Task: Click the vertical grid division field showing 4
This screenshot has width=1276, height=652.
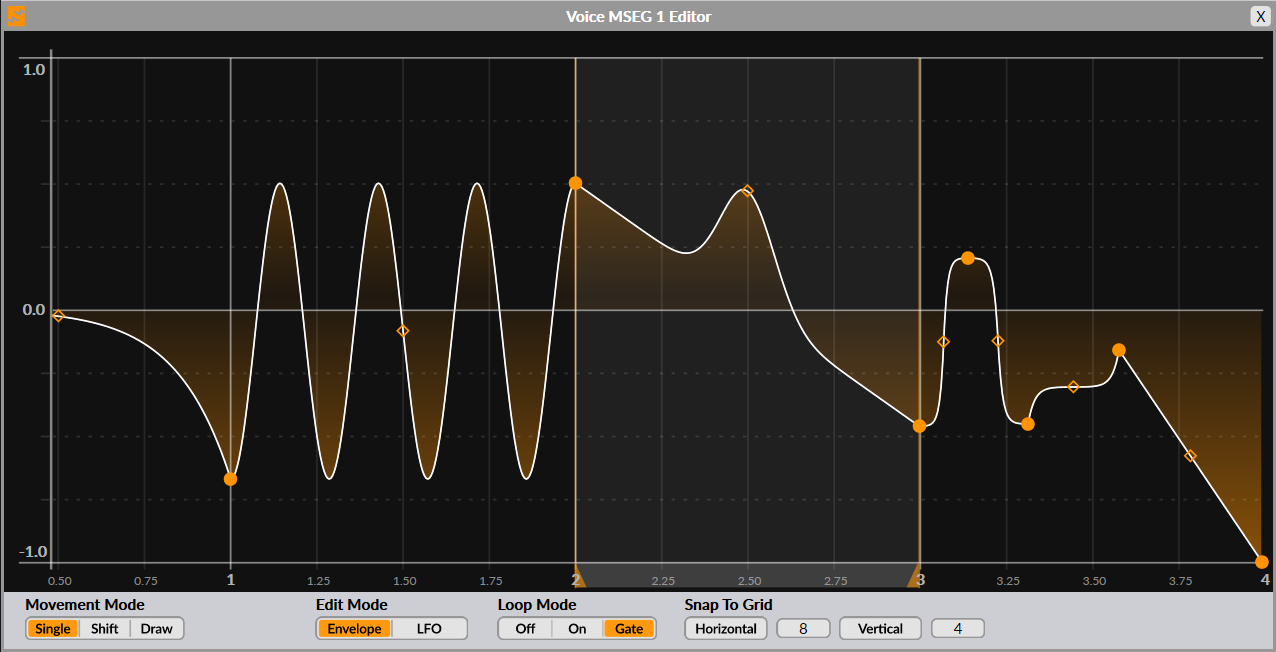Action: pyautogui.click(x=957, y=628)
